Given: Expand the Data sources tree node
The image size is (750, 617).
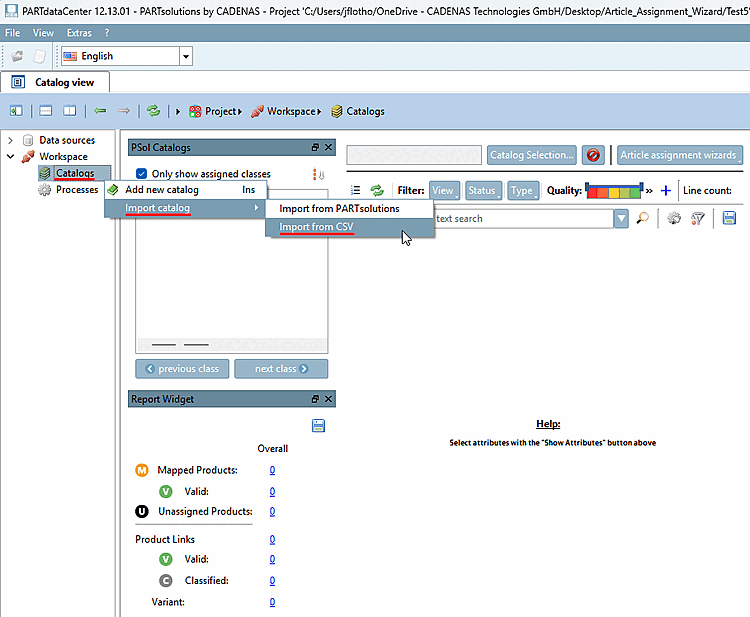Looking at the screenshot, I should click(11, 140).
